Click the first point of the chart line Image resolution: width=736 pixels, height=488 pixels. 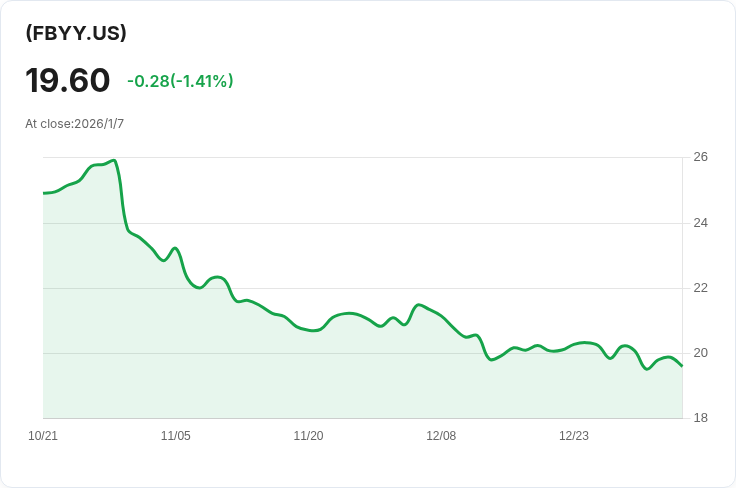tap(44, 193)
